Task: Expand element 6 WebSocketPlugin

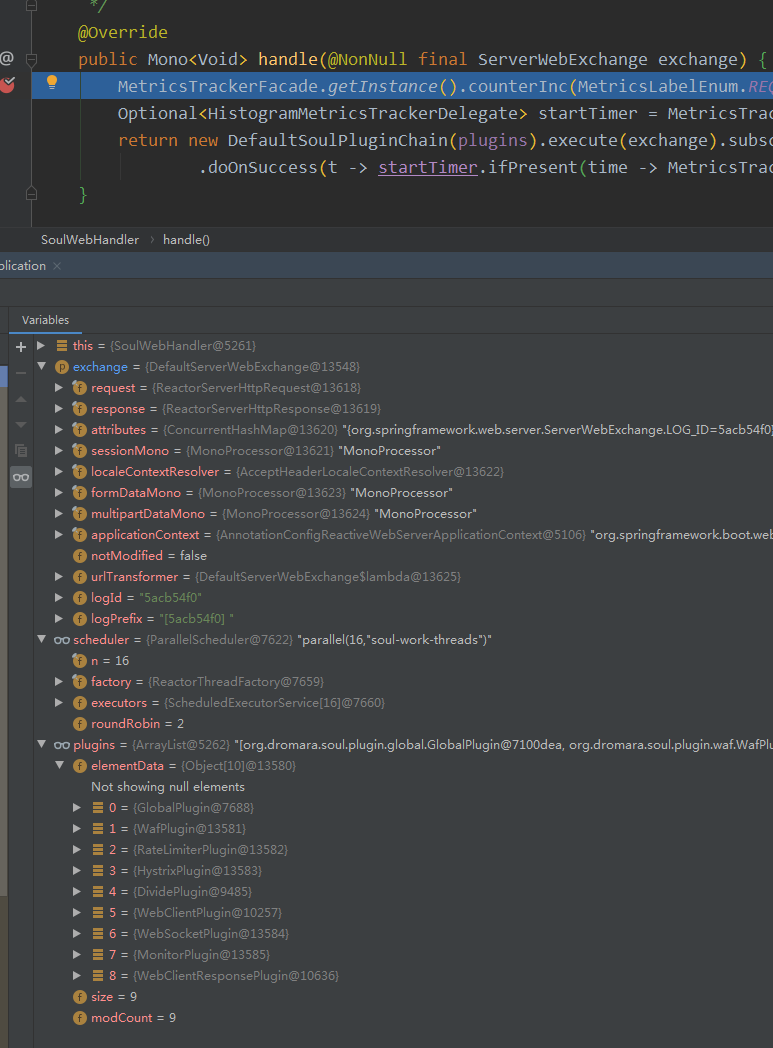Action: (77, 934)
